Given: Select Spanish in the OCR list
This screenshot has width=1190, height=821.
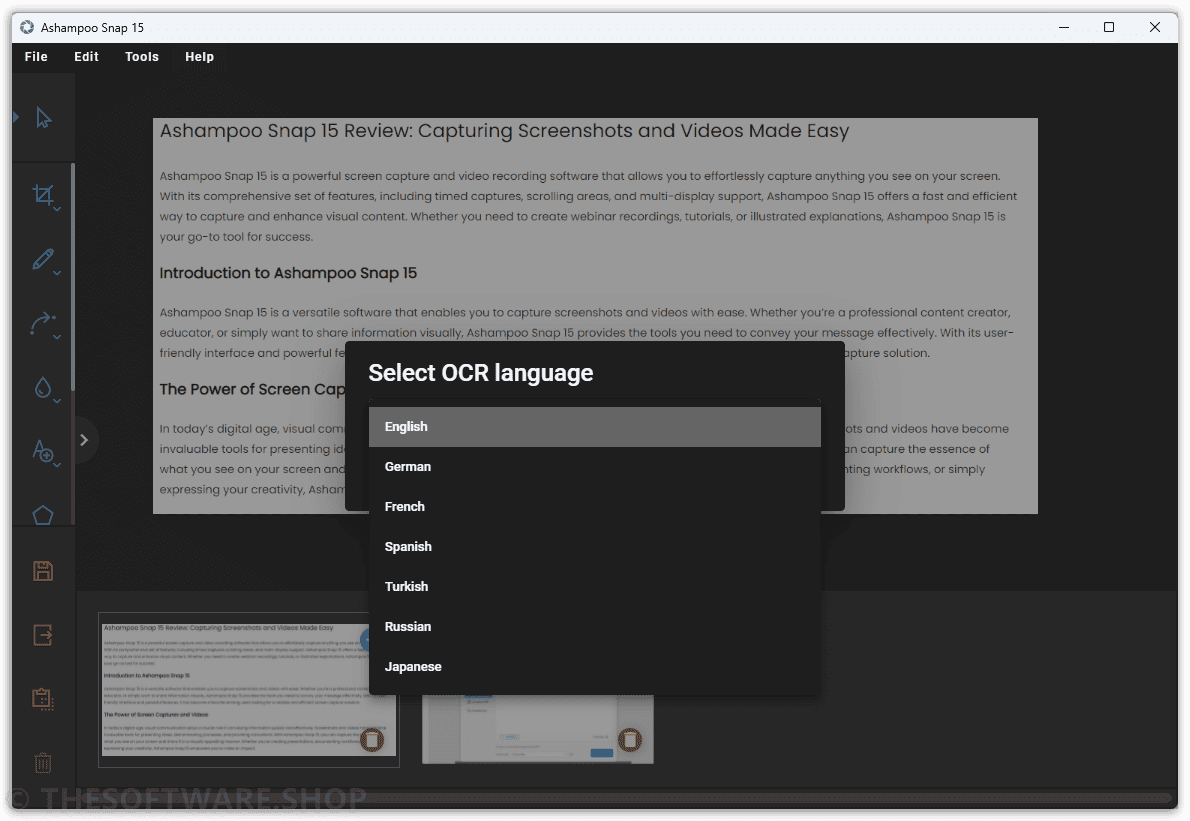Looking at the screenshot, I should click(x=594, y=546).
